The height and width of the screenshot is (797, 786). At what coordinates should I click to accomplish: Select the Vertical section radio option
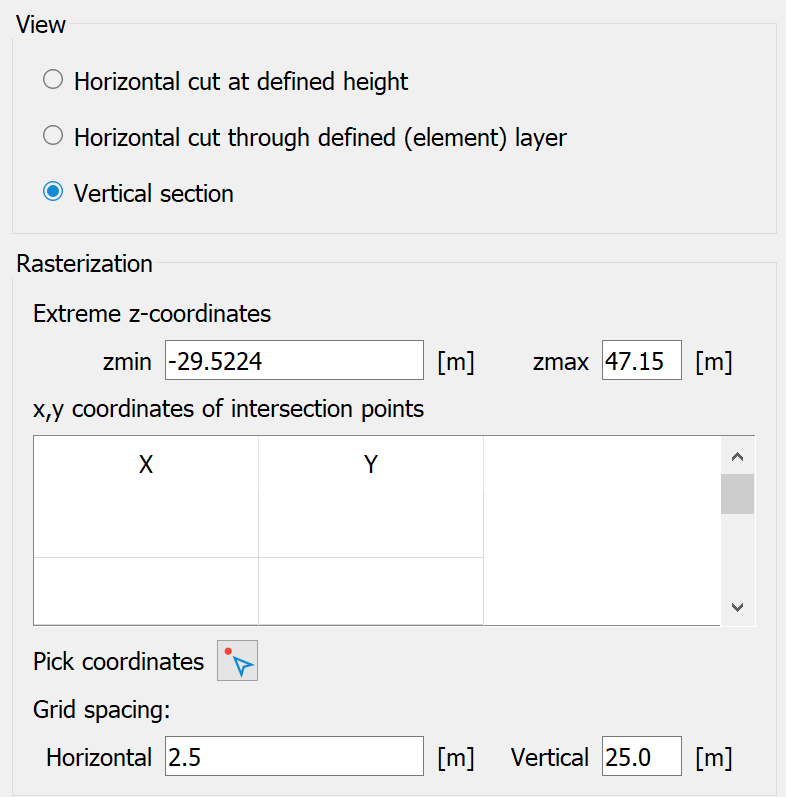(x=53, y=192)
